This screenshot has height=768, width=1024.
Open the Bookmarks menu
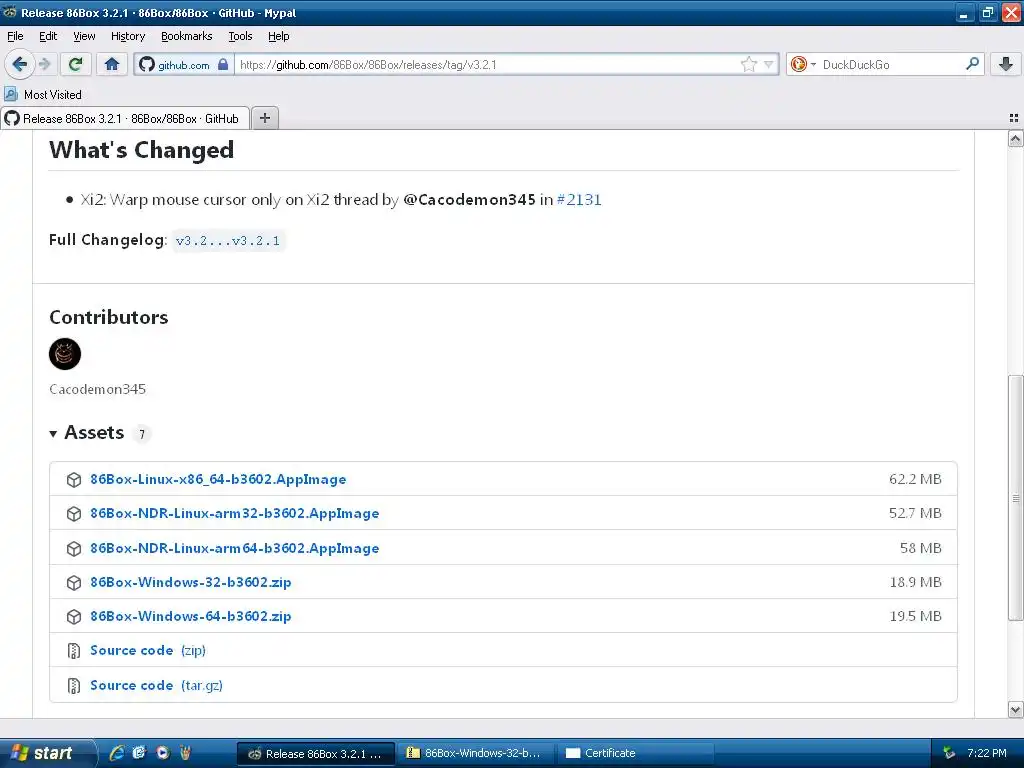coord(186,36)
